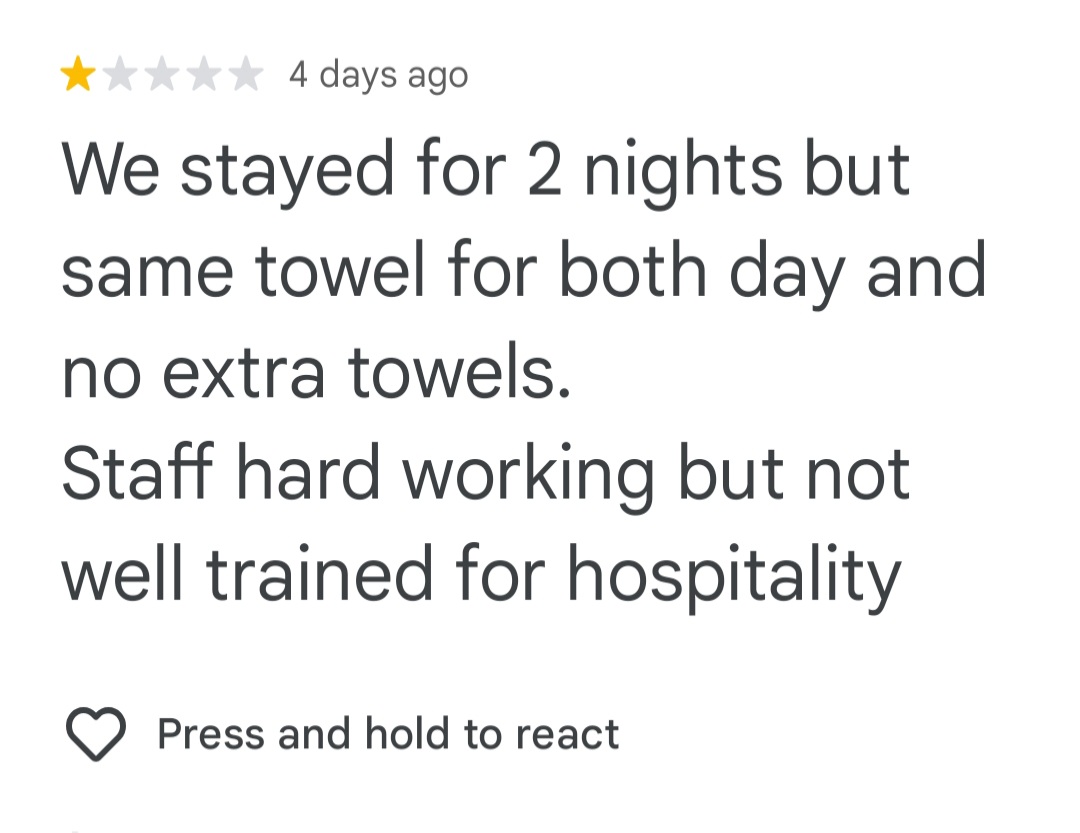Click the fourth gray rating star
Viewport: 1080px width, 833px height.
click(204, 74)
